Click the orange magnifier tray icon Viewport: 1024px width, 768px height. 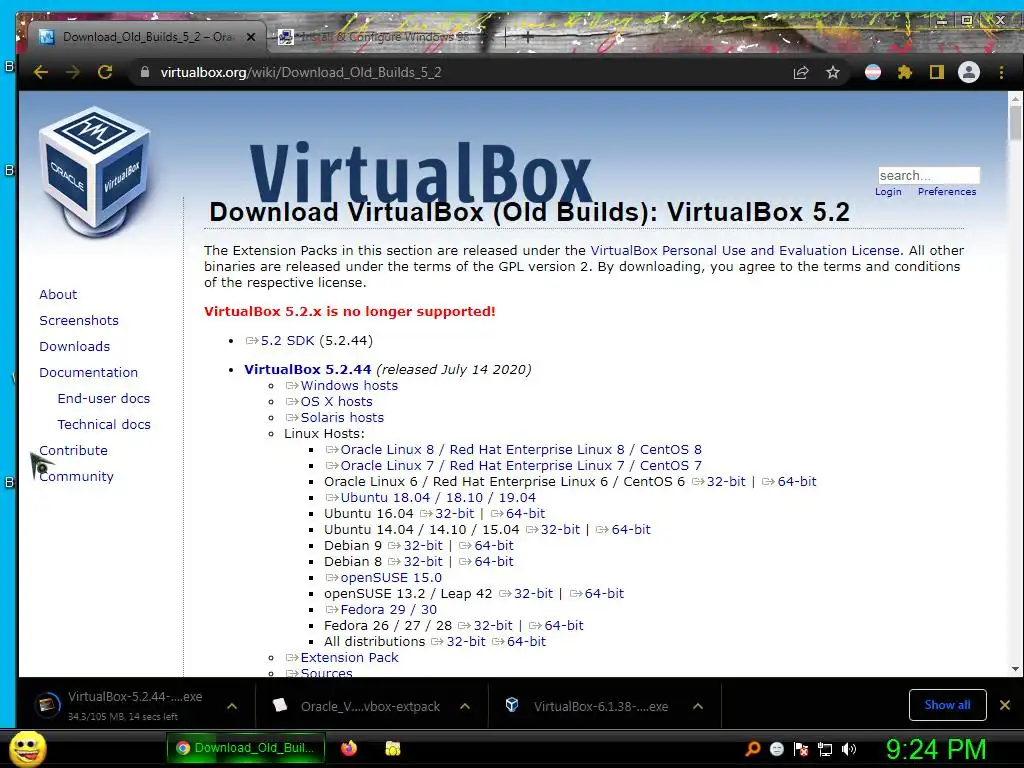pos(752,749)
